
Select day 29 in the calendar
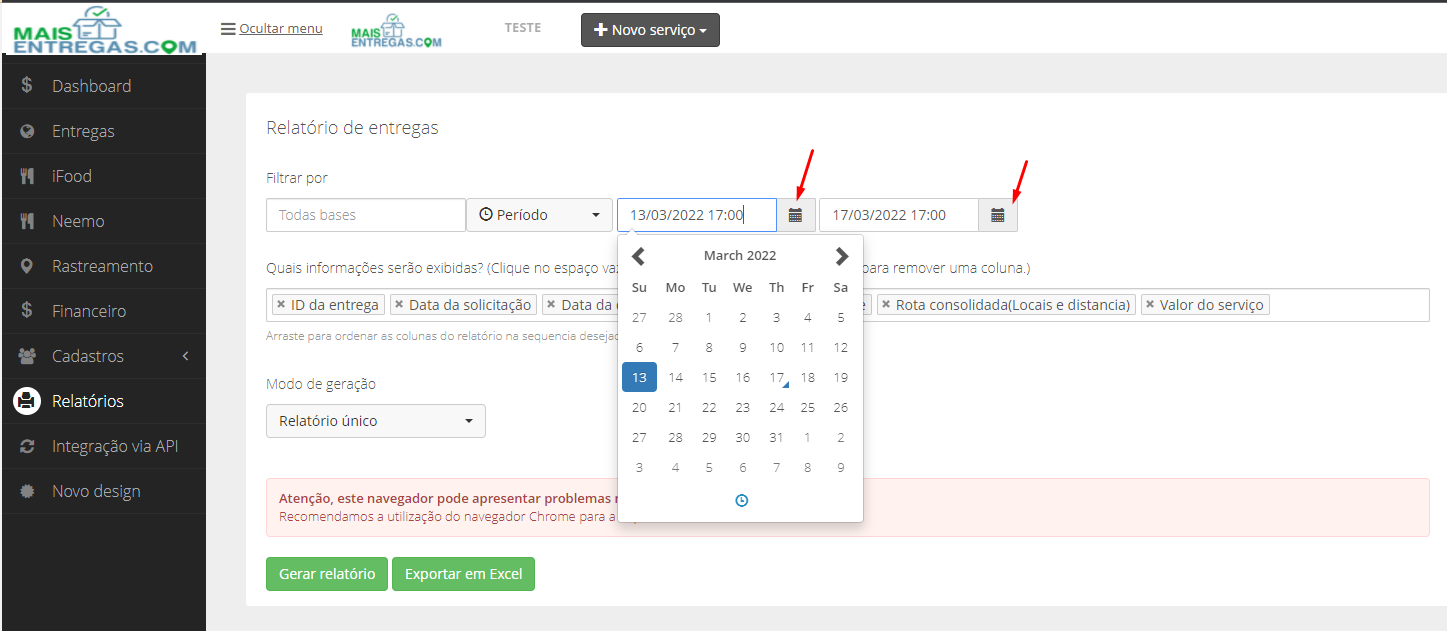[x=709, y=438]
